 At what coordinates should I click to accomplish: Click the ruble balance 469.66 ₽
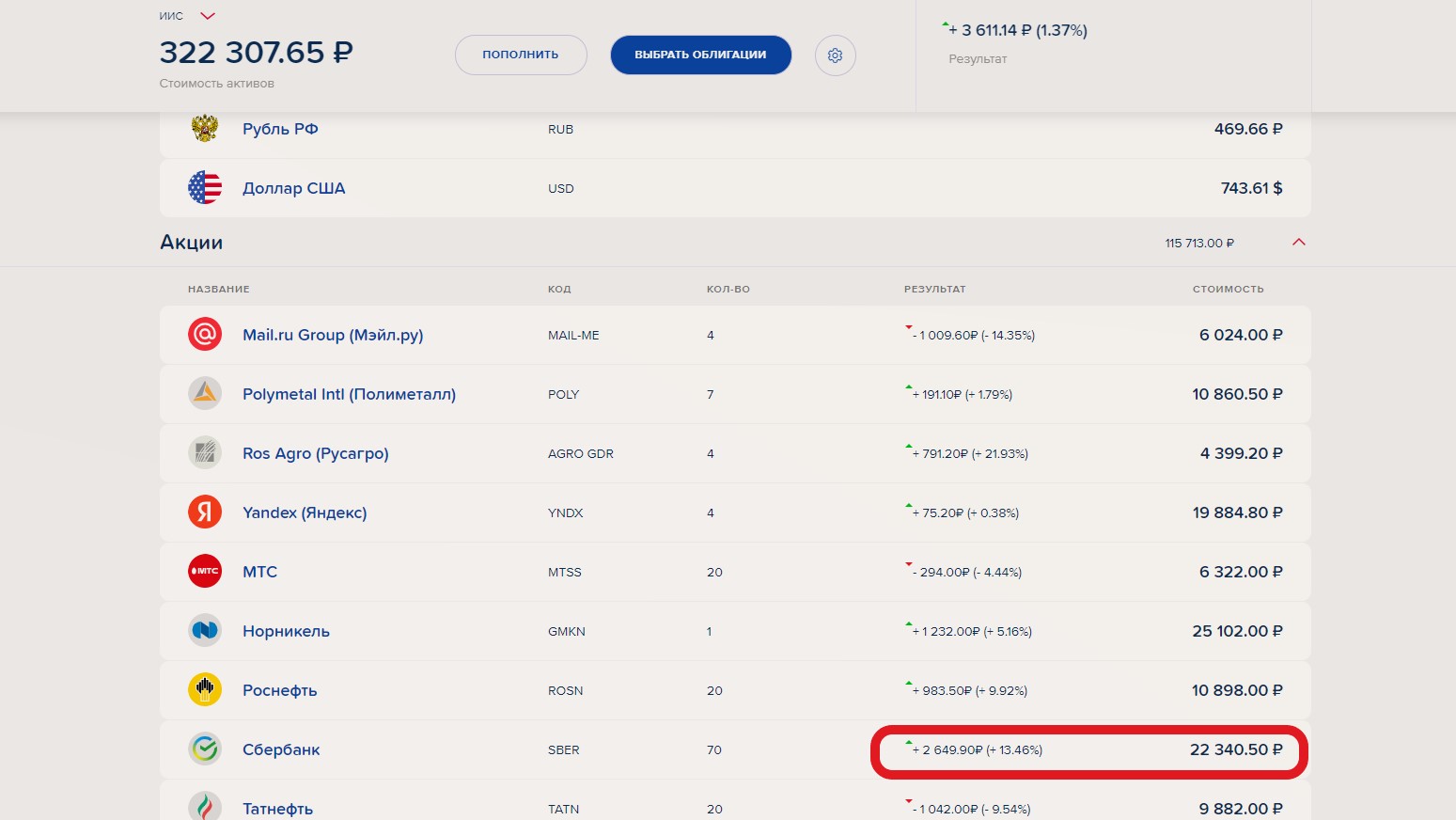(x=1248, y=129)
